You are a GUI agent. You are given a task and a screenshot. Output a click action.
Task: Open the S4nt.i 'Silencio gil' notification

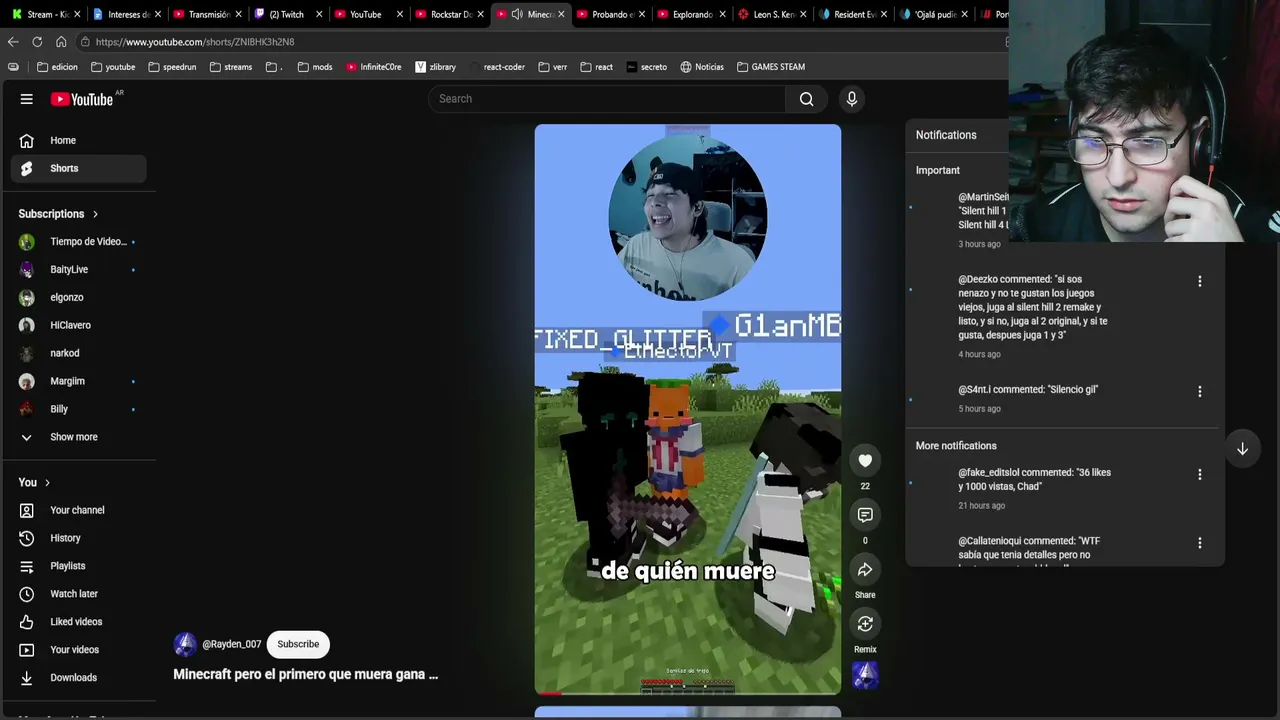coord(1028,390)
